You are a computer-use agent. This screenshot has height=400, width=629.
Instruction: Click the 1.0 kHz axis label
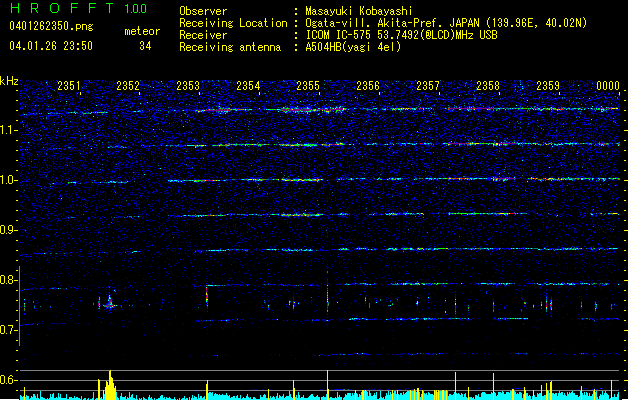[8, 180]
